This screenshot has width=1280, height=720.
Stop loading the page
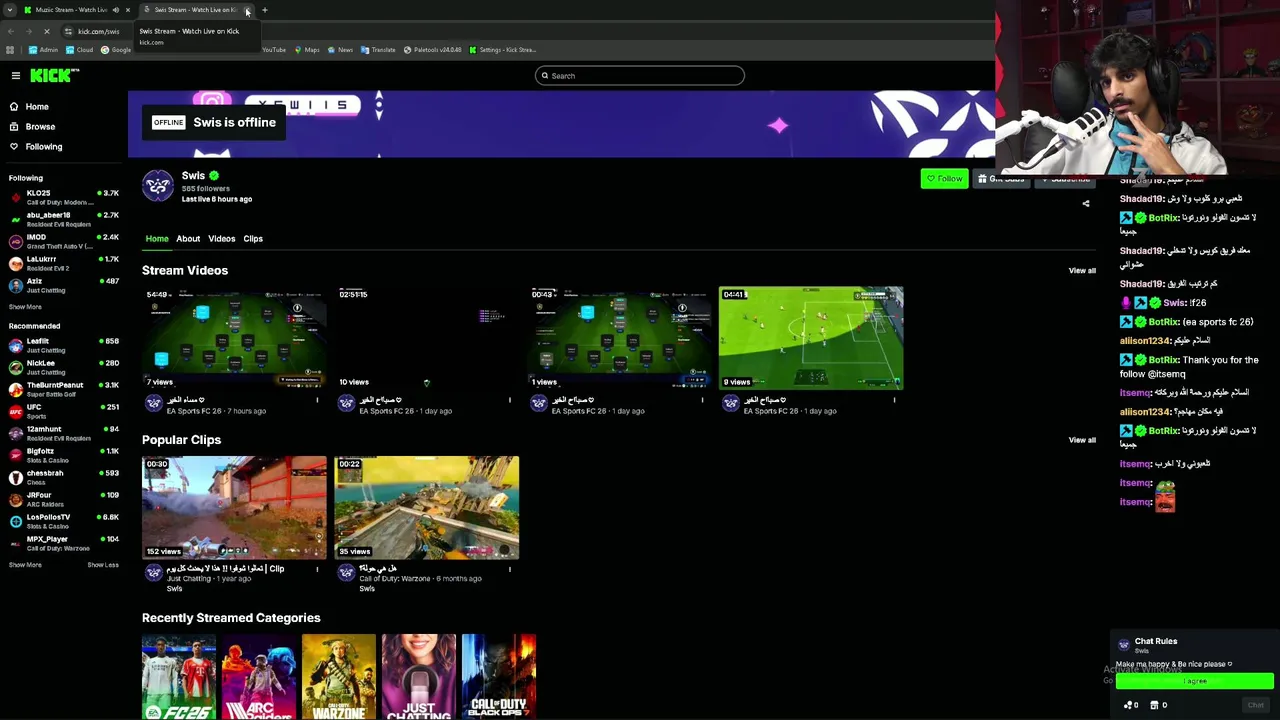coord(46,31)
